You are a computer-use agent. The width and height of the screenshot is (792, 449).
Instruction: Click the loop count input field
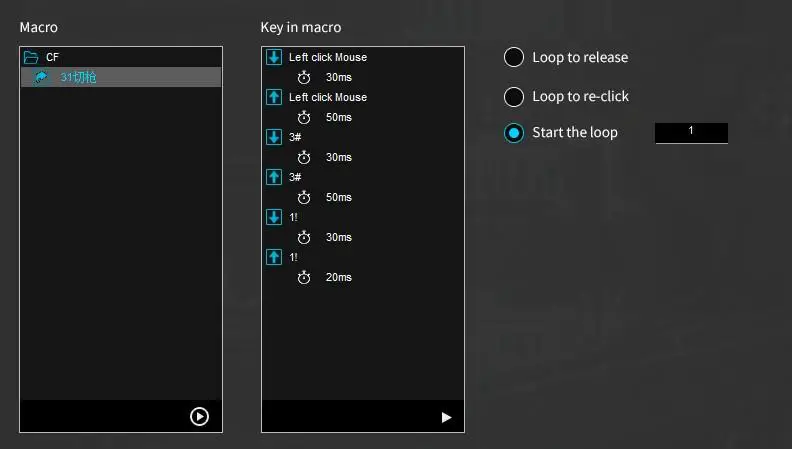tap(691, 132)
